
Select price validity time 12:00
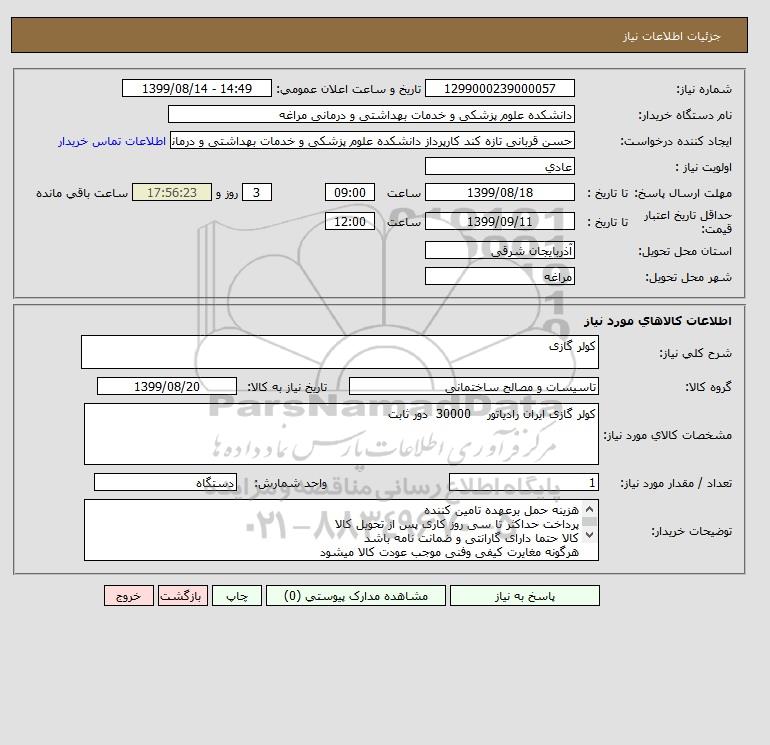click(350, 221)
